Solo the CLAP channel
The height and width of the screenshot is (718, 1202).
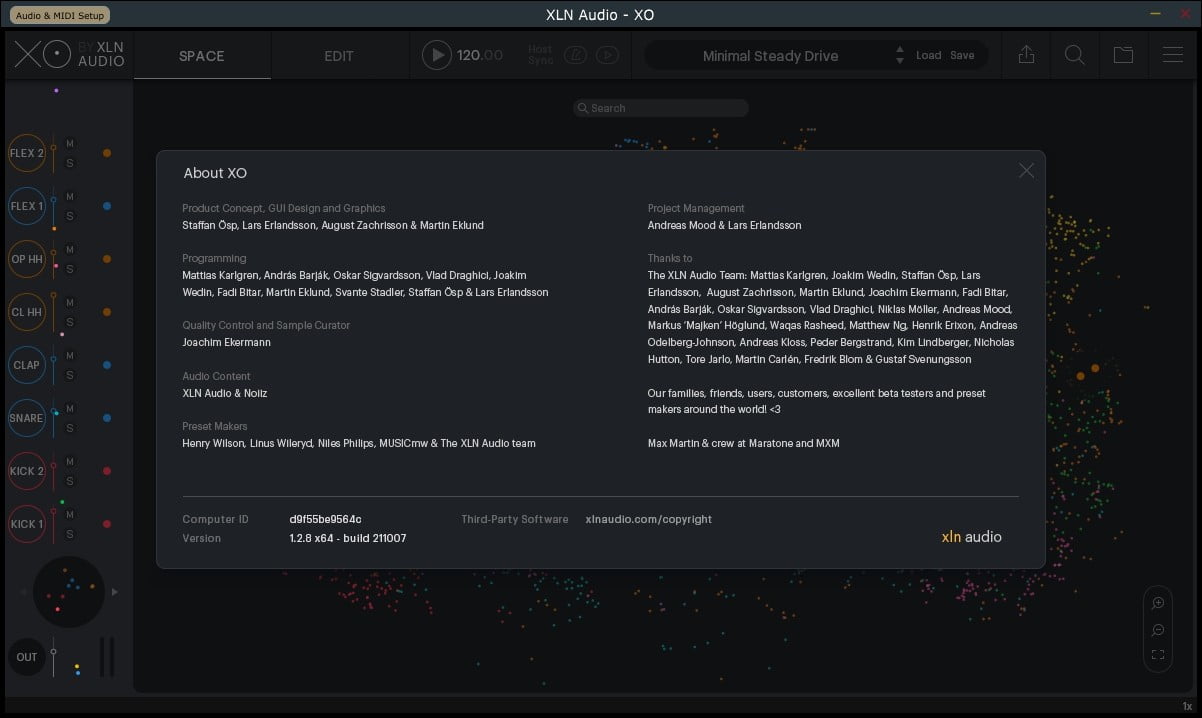(x=70, y=375)
